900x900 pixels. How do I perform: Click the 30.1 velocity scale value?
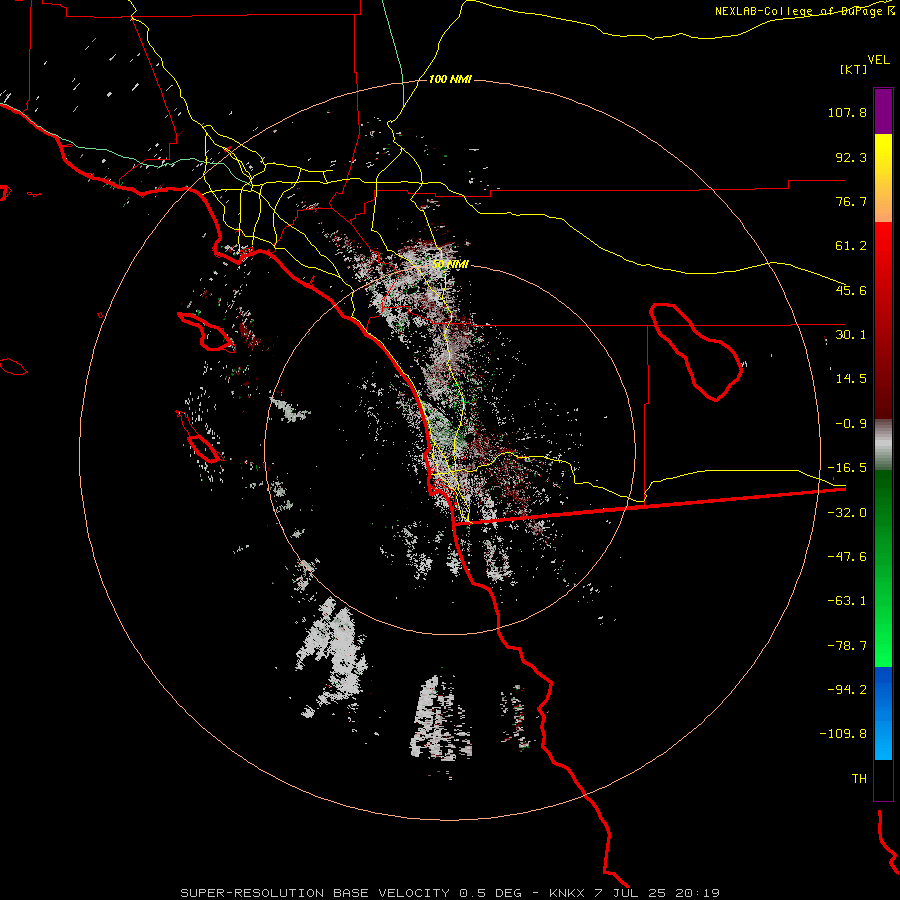[851, 335]
